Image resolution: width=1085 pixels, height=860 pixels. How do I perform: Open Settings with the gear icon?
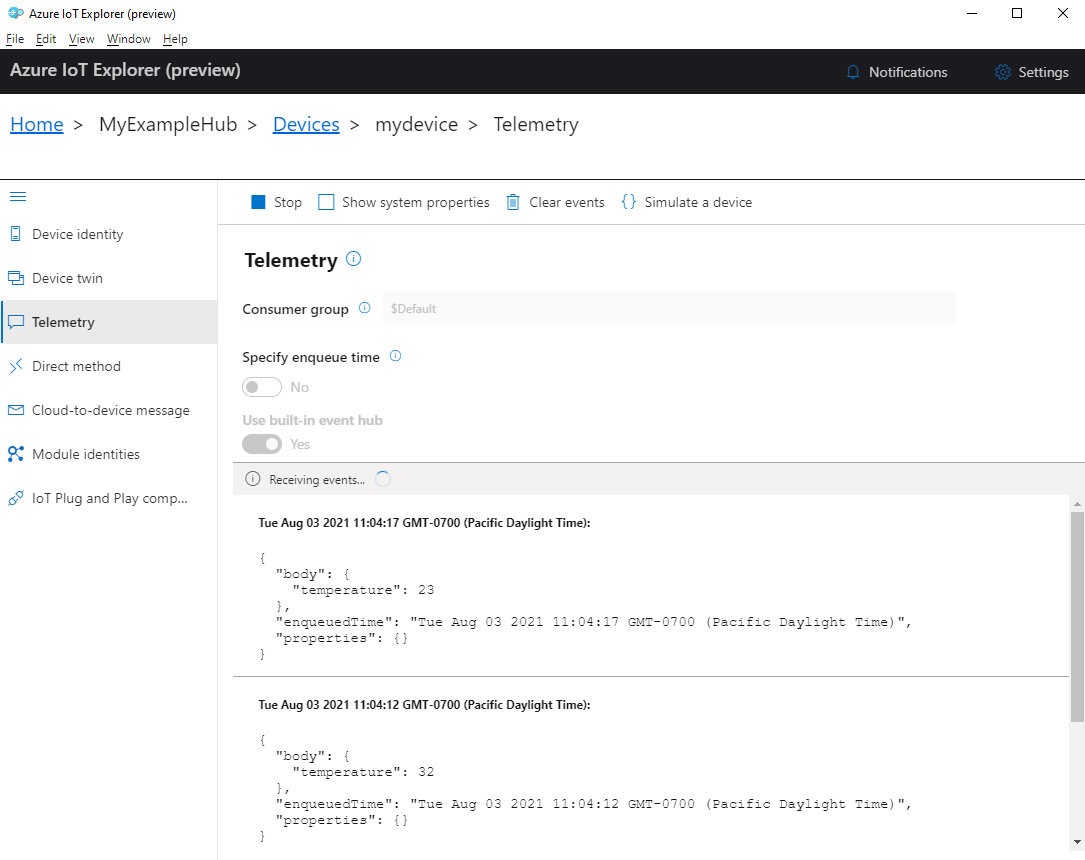pyautogui.click(x=1001, y=71)
